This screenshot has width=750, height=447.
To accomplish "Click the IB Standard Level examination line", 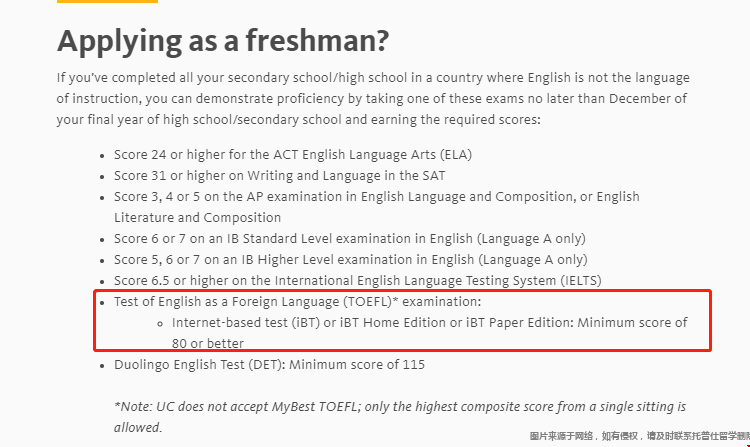I will tap(350, 239).
